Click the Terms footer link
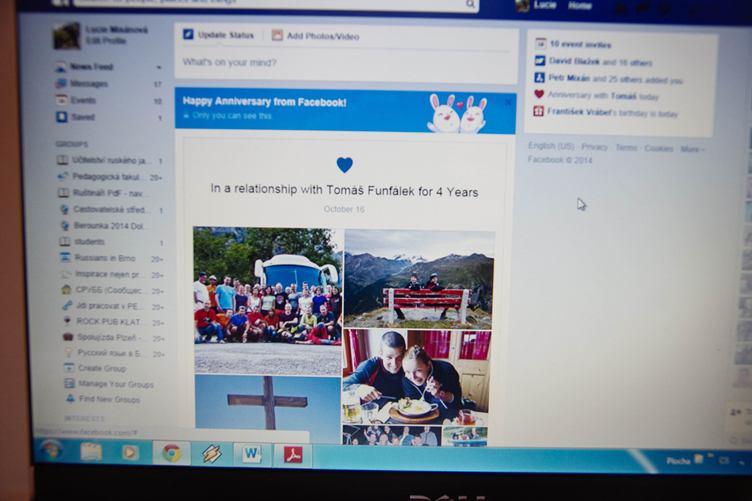This screenshot has width=752, height=501. click(x=626, y=148)
